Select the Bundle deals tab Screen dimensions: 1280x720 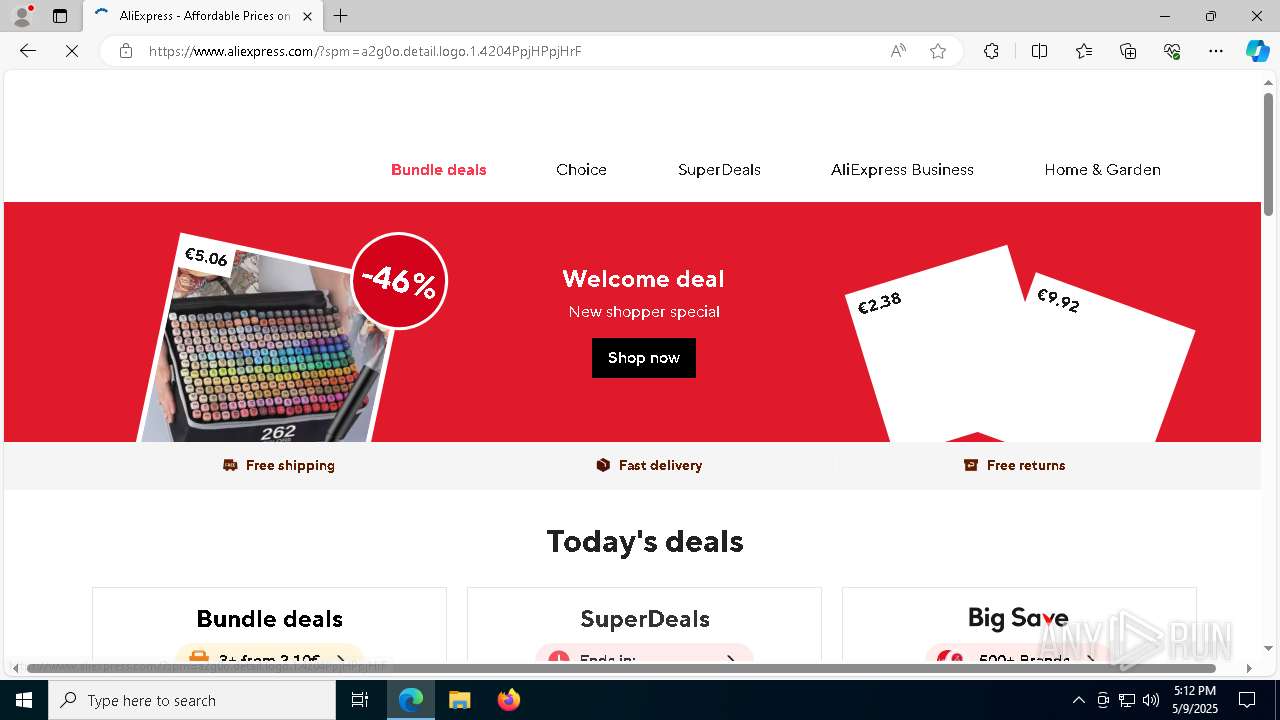[439, 170]
